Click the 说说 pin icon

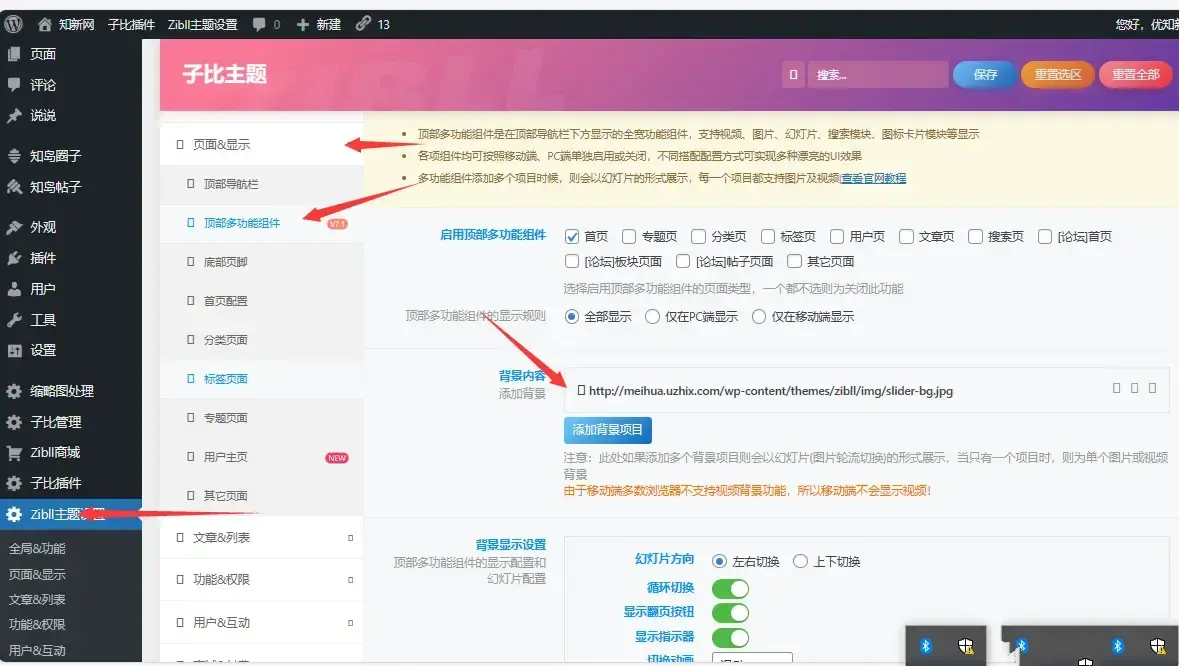point(14,116)
